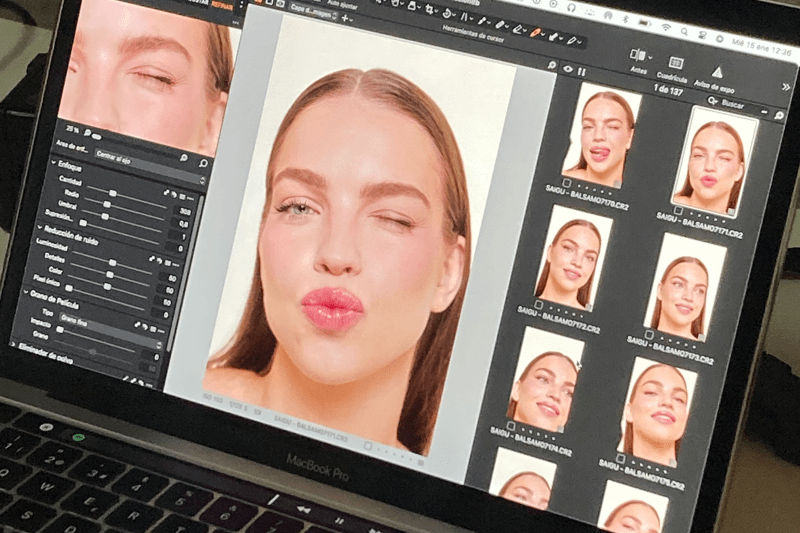Click the Área de enfoque loupe icon
The height and width of the screenshot is (533, 800).
[203, 163]
